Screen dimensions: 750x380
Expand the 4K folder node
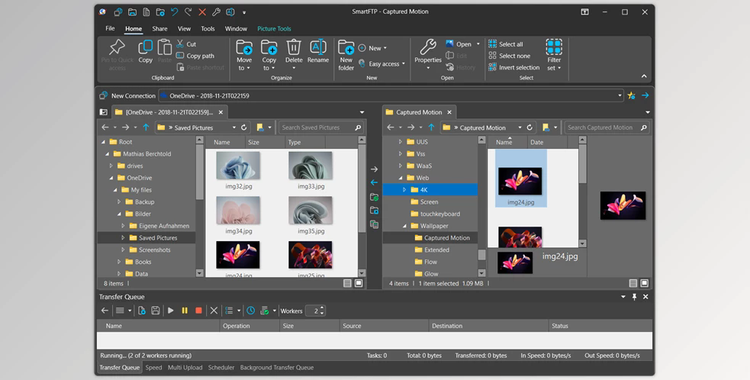click(404, 190)
